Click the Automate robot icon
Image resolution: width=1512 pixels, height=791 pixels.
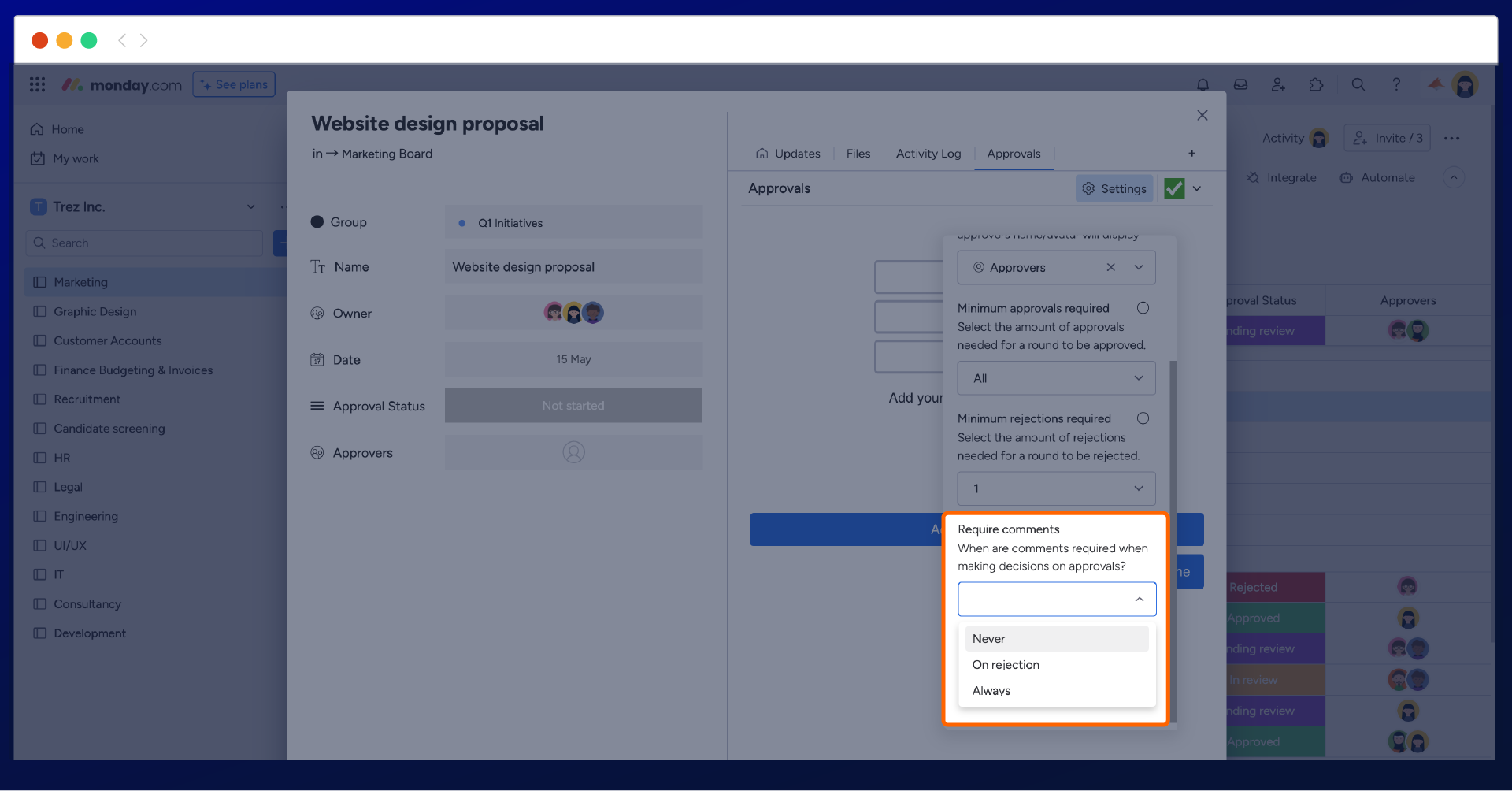pos(1347,177)
